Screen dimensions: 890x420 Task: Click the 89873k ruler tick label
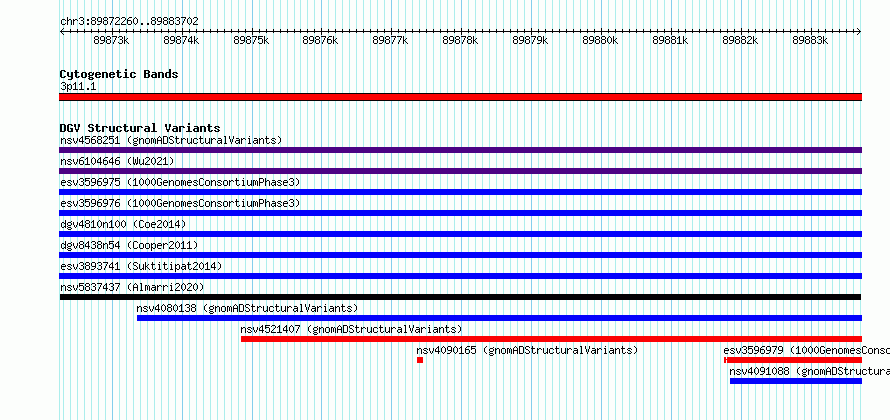click(x=111, y=40)
